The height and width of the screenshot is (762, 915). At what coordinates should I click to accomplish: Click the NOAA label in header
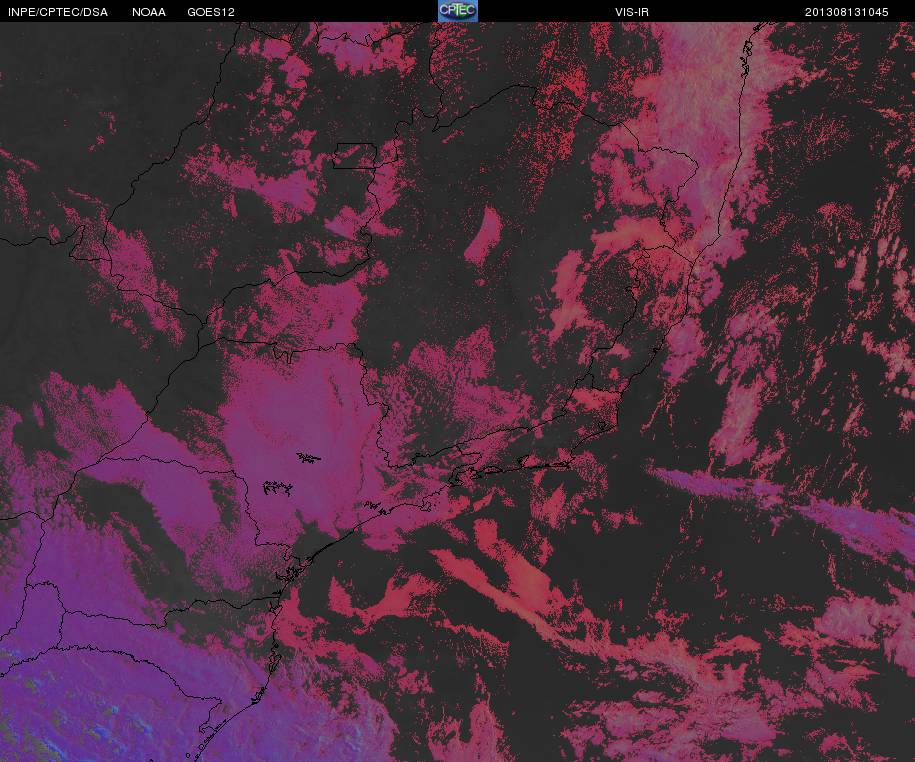pyautogui.click(x=149, y=12)
